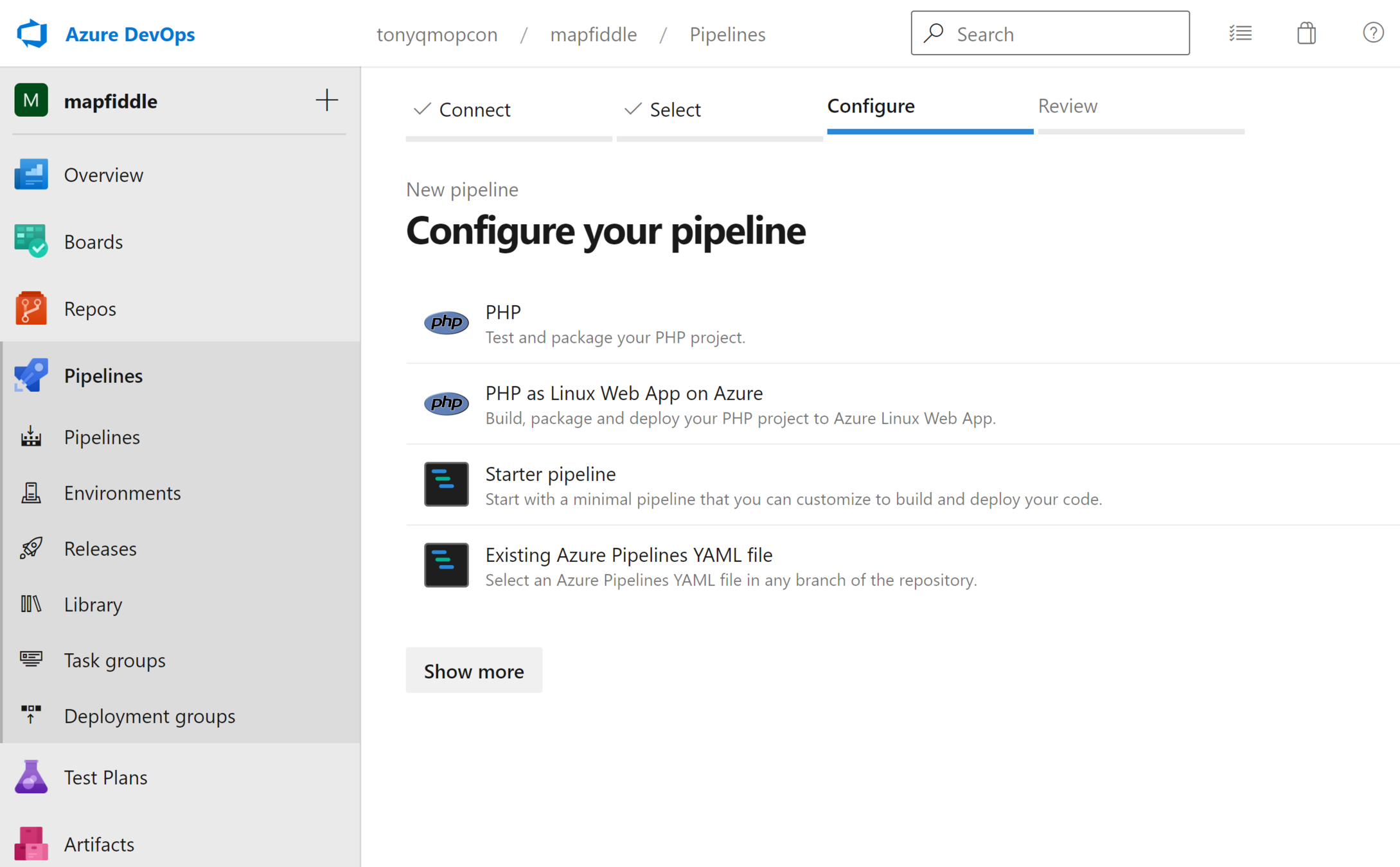Image resolution: width=1400 pixels, height=867 pixels.
Task: Click the Releases rocket icon
Action: click(x=31, y=548)
